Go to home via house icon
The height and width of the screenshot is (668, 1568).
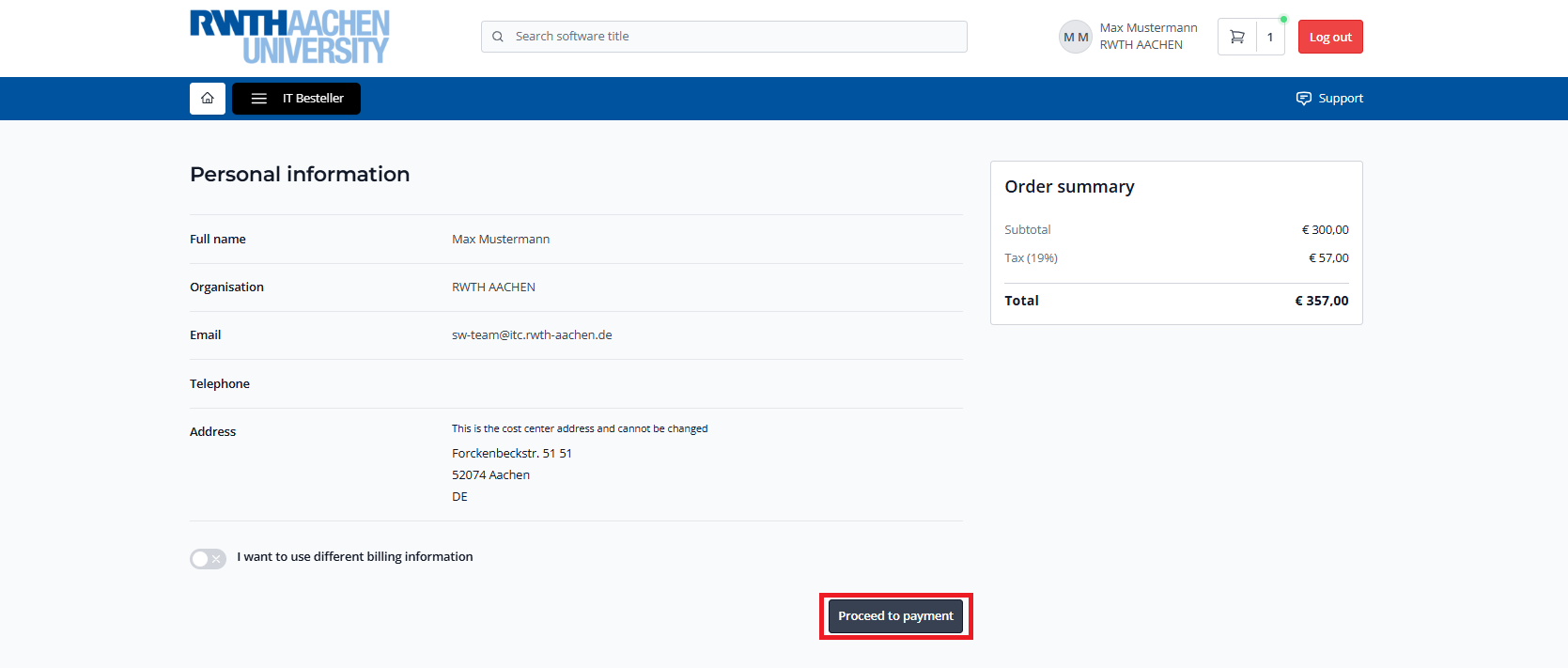[208, 99]
